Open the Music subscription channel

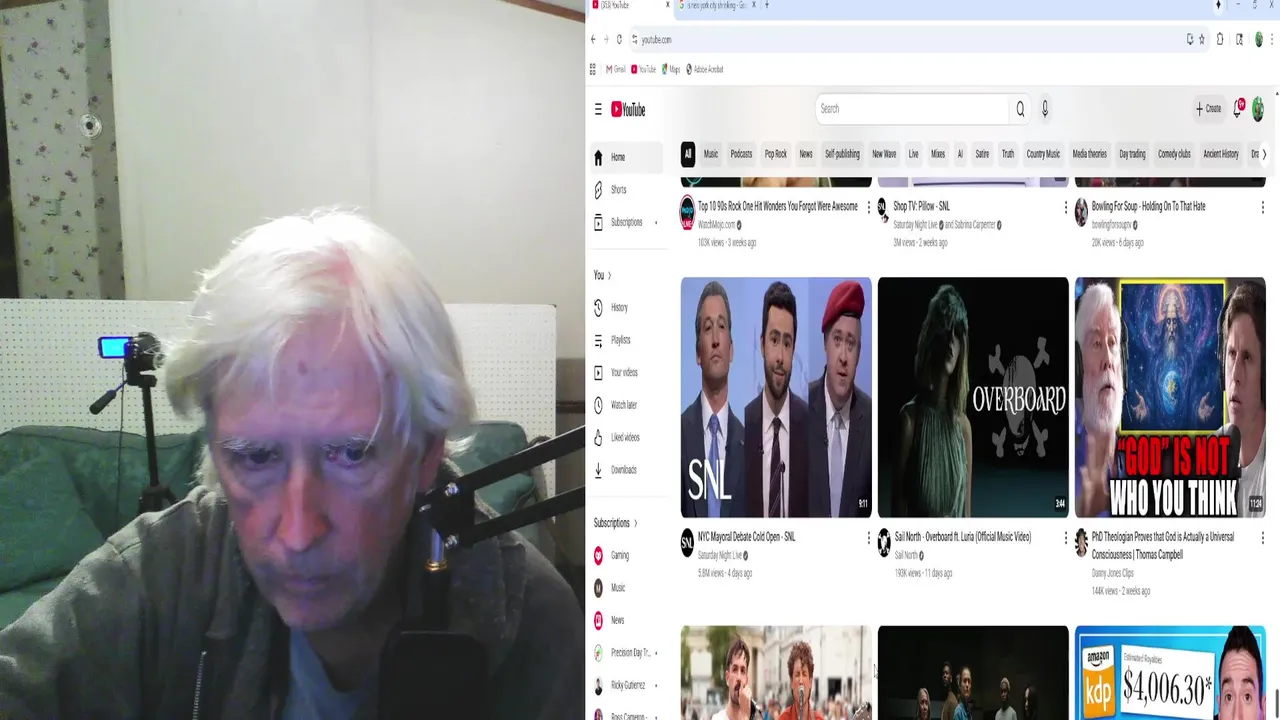626,588
